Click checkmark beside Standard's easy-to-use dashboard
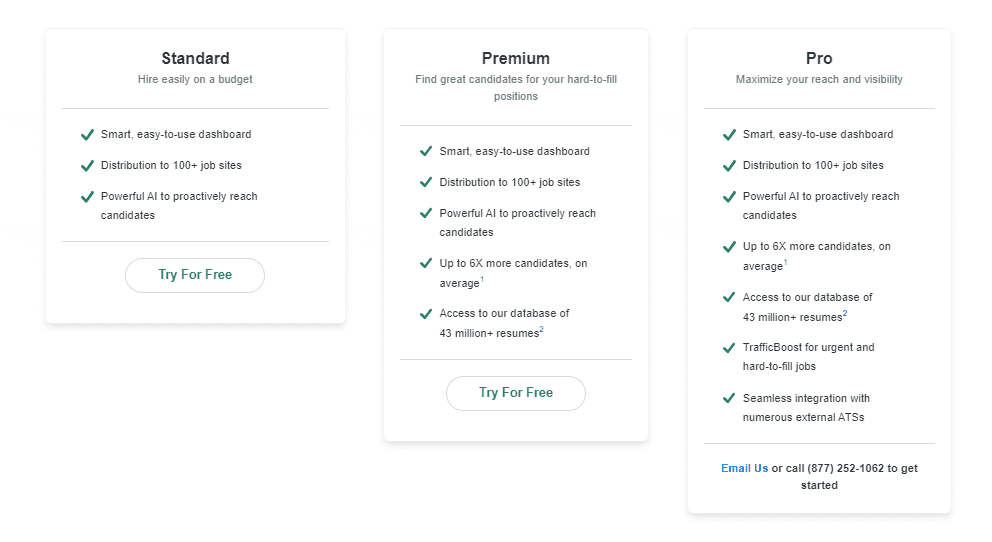This screenshot has height=542, width=992. click(88, 135)
